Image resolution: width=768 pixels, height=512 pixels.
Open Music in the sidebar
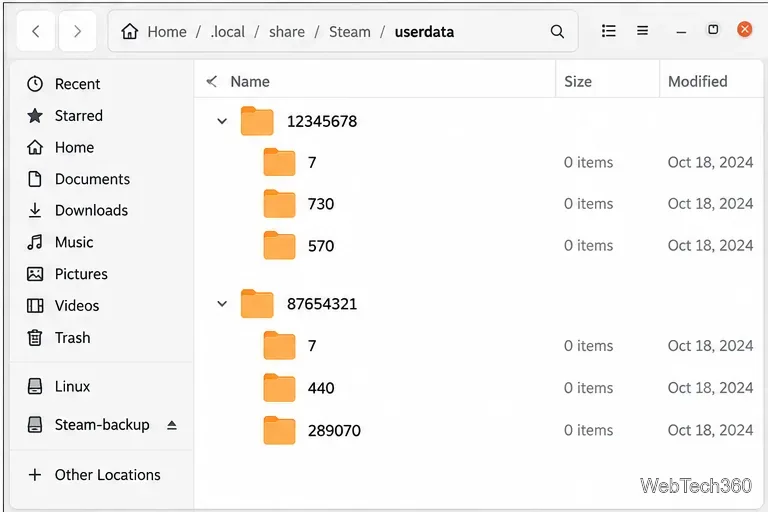(x=74, y=242)
